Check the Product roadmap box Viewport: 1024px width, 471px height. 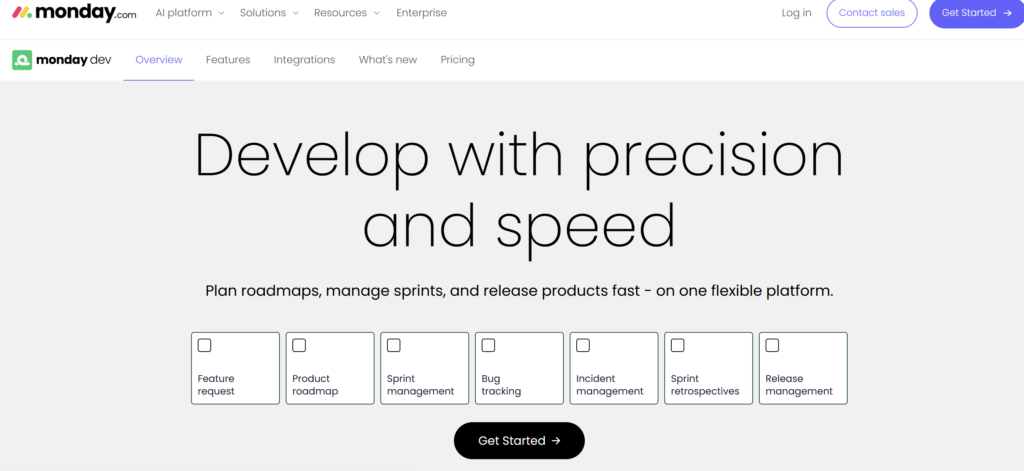coord(299,346)
